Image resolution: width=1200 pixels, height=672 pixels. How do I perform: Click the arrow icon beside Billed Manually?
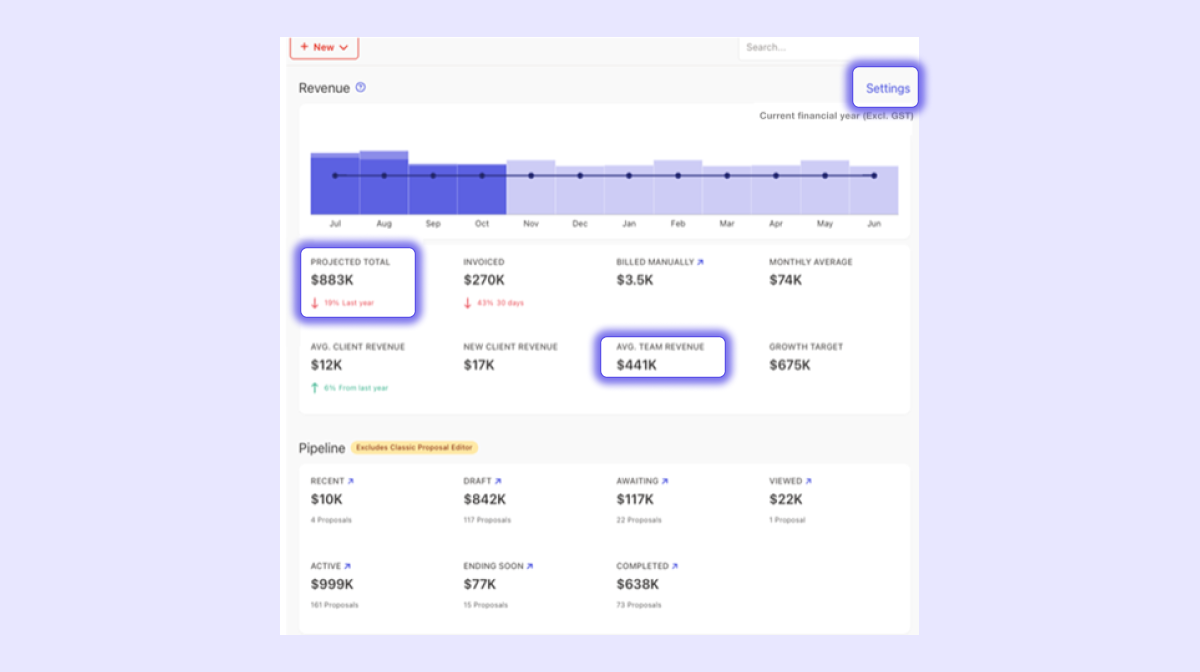(x=700, y=262)
